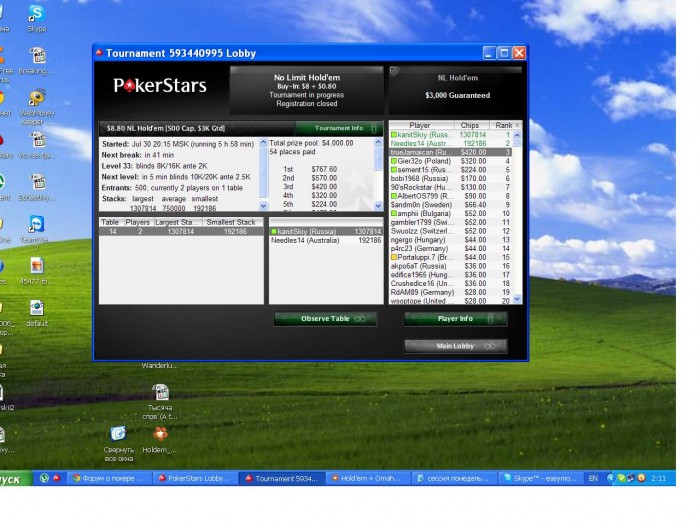The image size is (700, 525).
Task: Click down arrow of prize pool scrollbar
Action: 378,206
